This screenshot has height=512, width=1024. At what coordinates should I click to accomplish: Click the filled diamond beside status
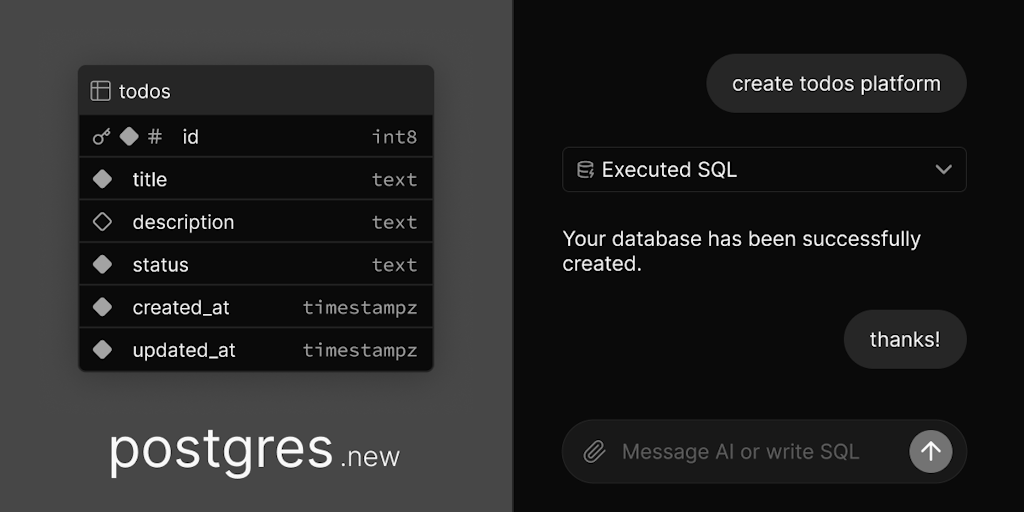coord(102,265)
